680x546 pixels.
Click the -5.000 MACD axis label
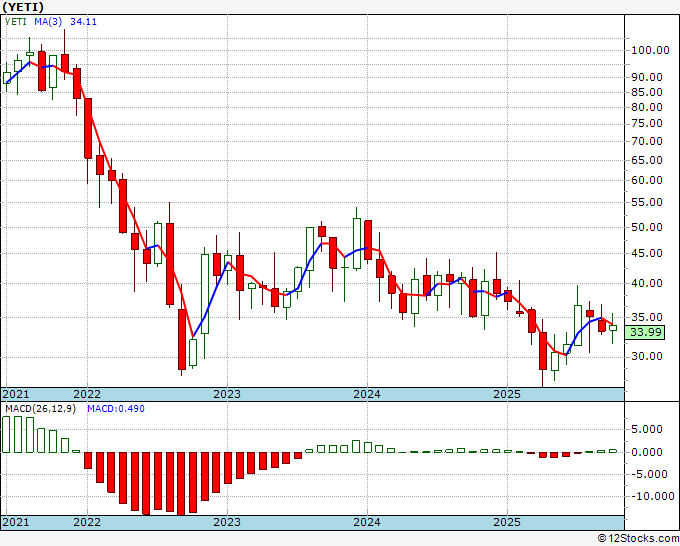pos(647,474)
